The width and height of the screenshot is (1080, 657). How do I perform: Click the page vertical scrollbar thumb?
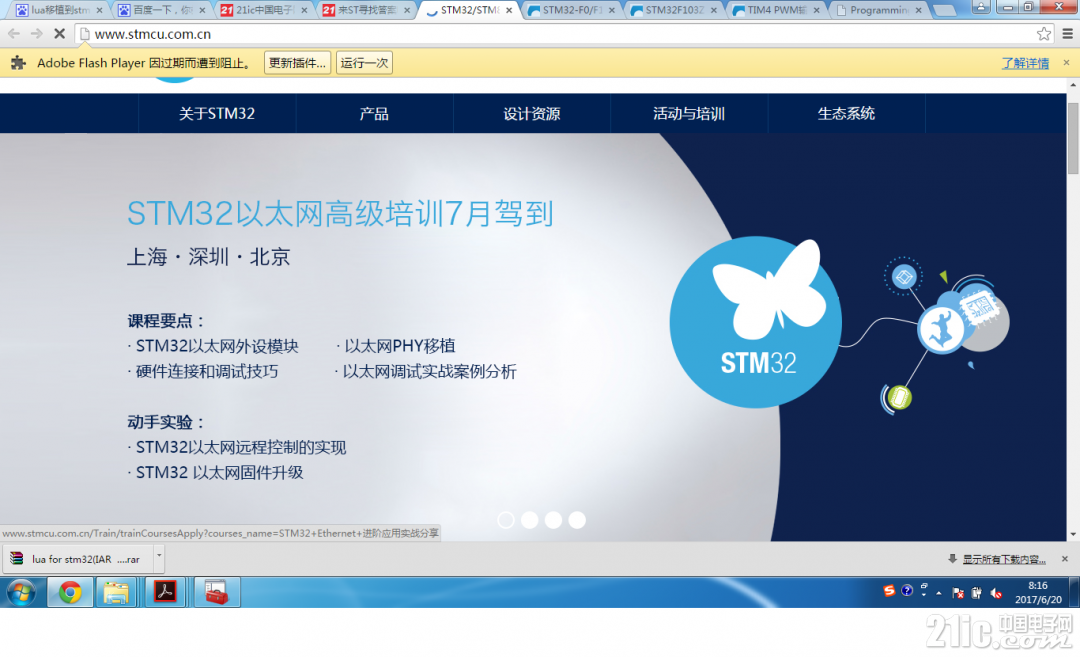(x=1073, y=138)
